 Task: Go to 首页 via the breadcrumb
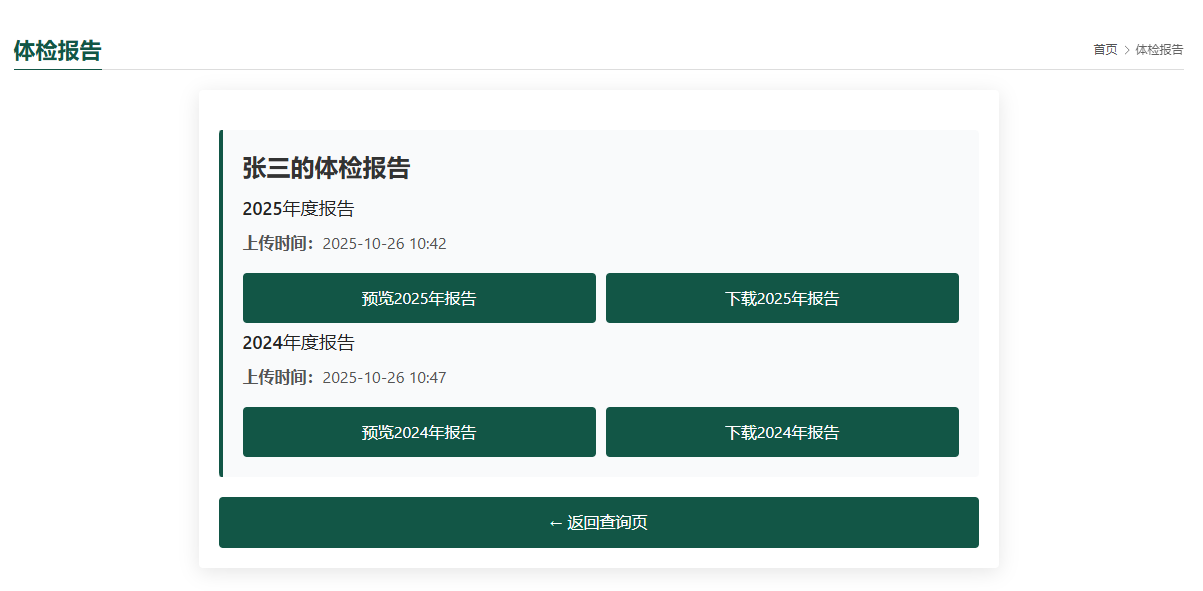pos(1105,50)
